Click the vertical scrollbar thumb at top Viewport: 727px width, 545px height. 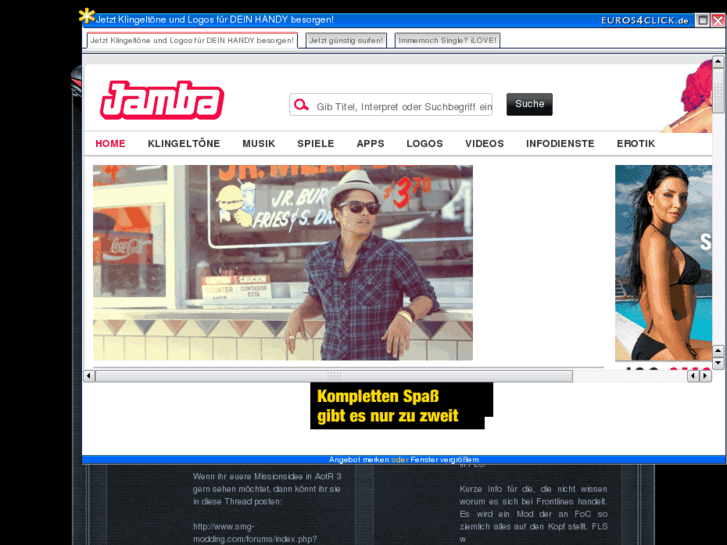point(718,90)
